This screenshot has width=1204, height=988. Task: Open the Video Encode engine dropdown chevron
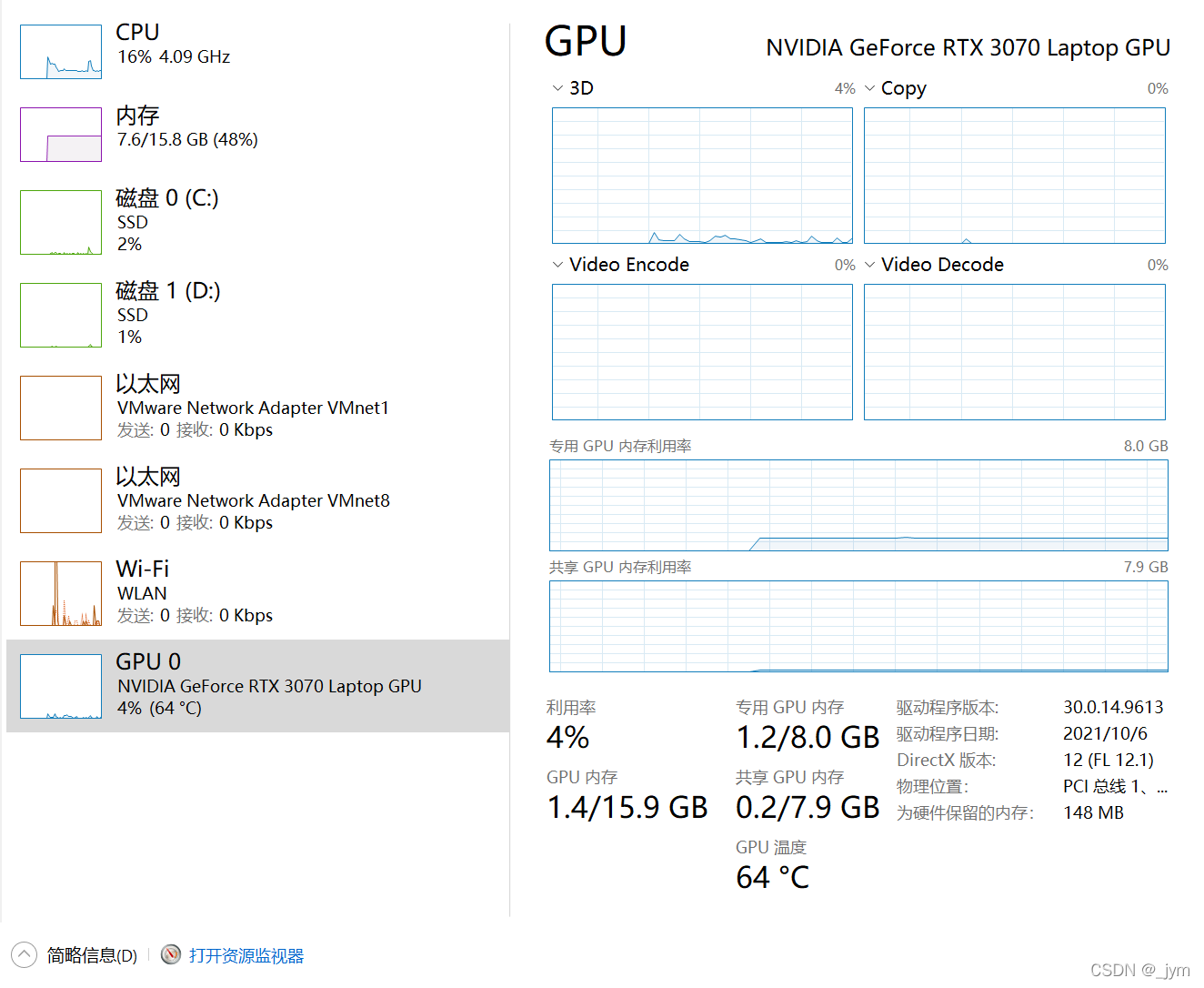tap(557, 265)
